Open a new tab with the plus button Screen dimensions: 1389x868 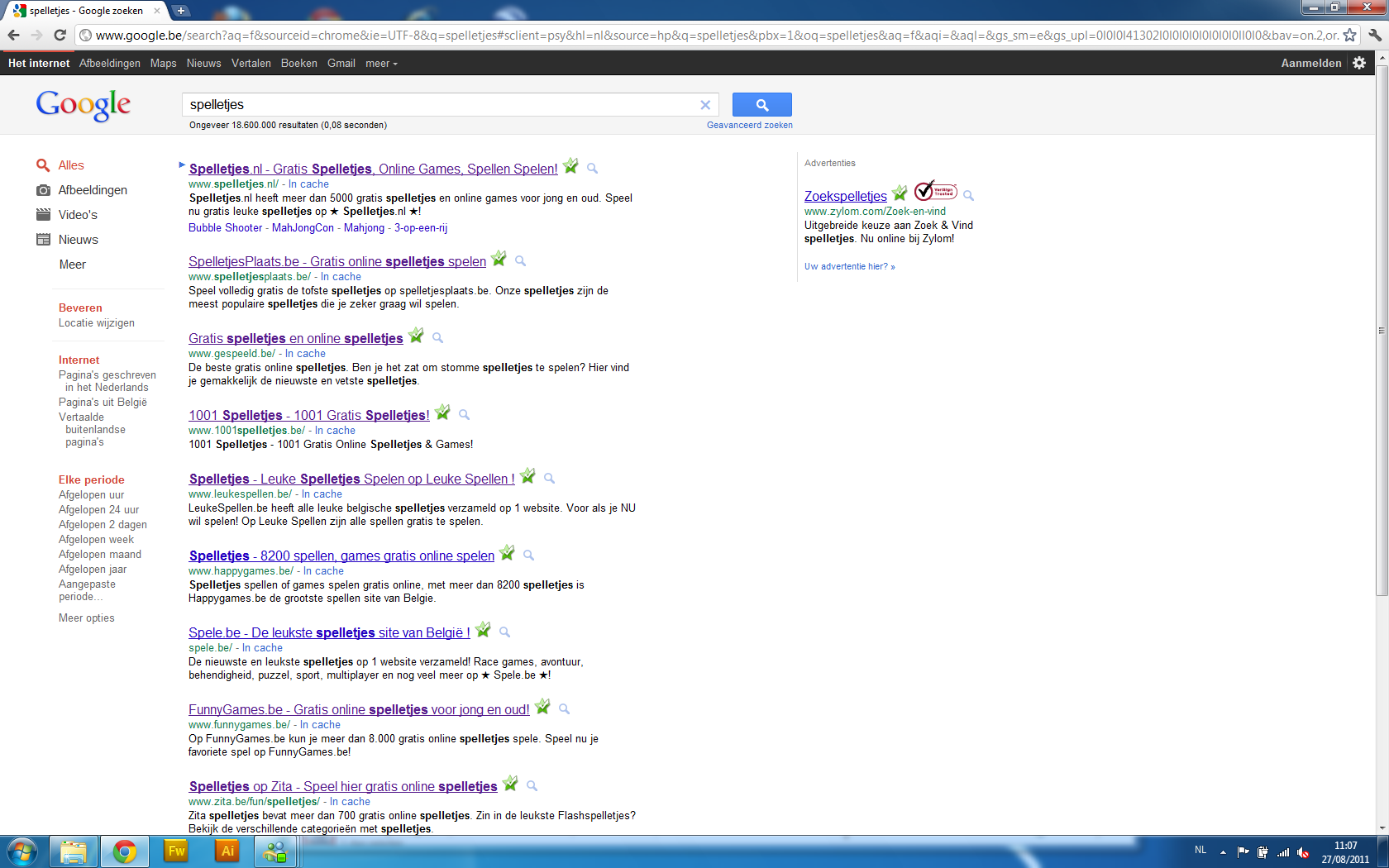[181, 11]
